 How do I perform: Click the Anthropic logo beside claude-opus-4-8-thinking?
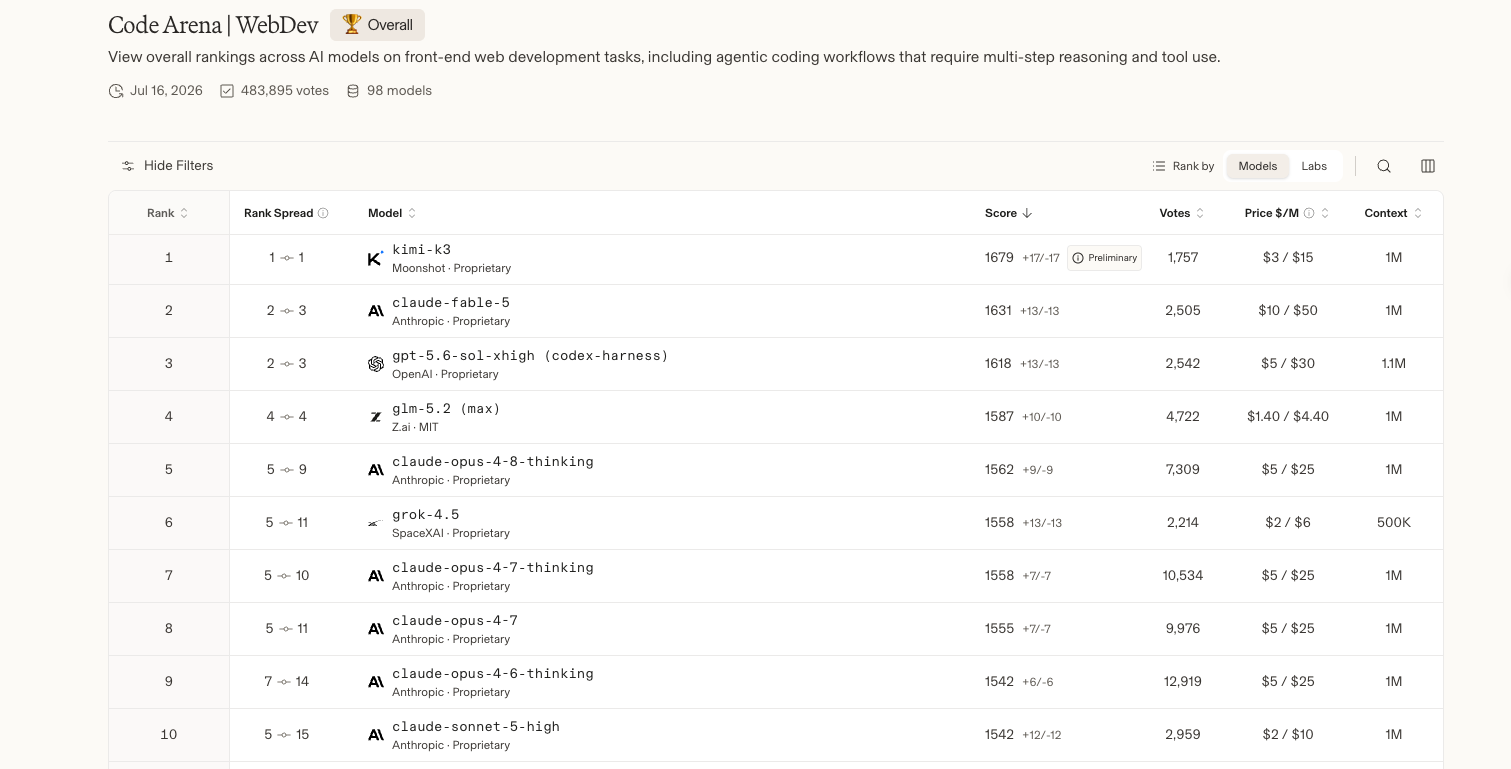coord(376,470)
